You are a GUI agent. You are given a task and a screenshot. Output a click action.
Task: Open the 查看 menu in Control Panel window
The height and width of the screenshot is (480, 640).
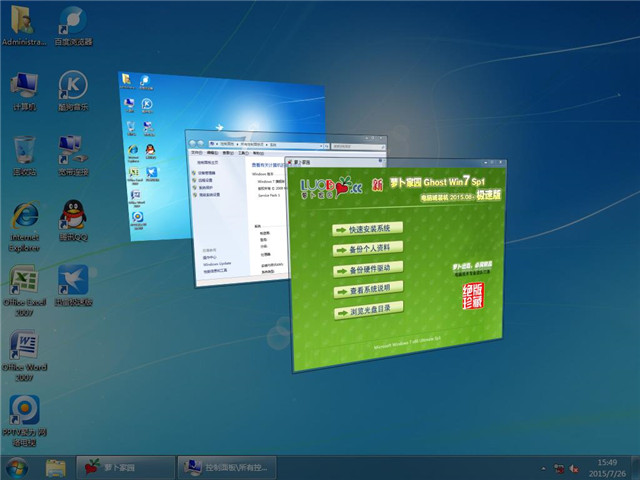[x=228, y=153]
